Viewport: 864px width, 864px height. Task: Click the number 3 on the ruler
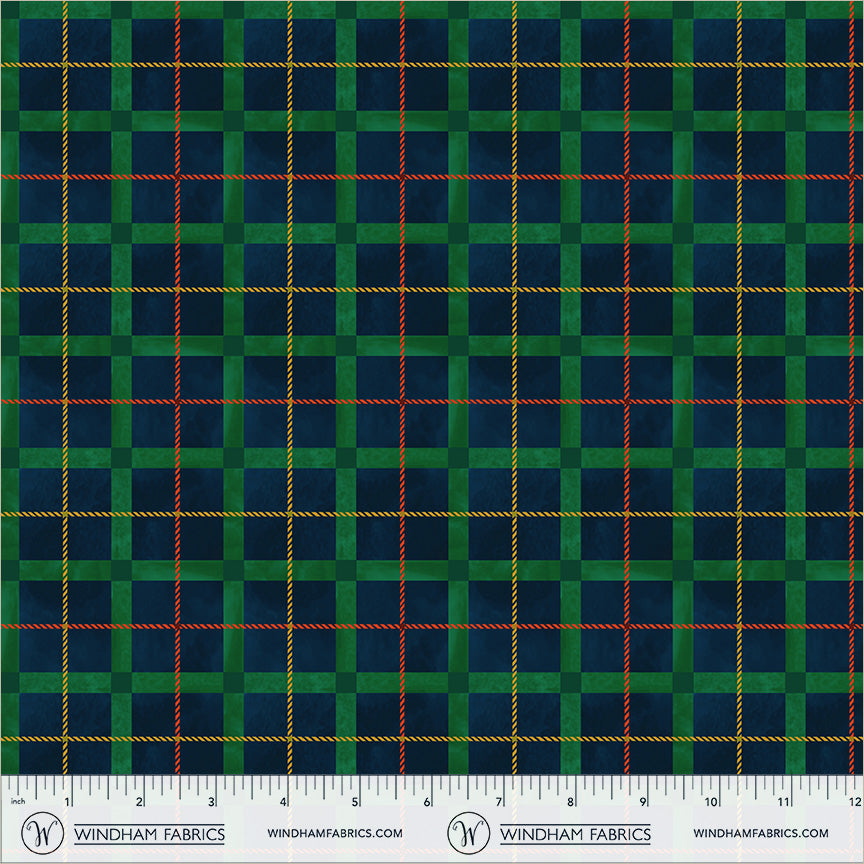(211, 802)
